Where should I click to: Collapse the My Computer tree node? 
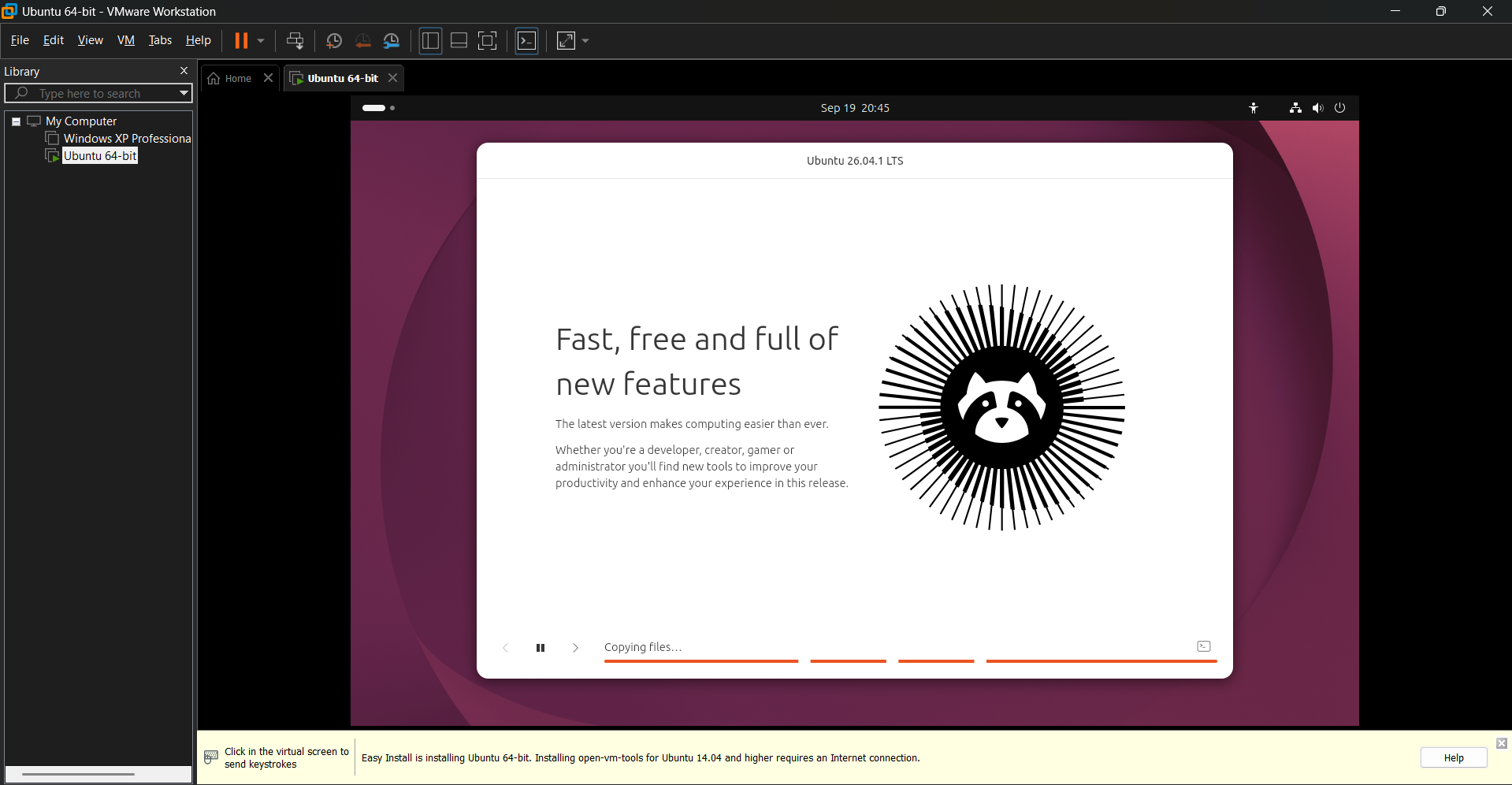point(16,121)
